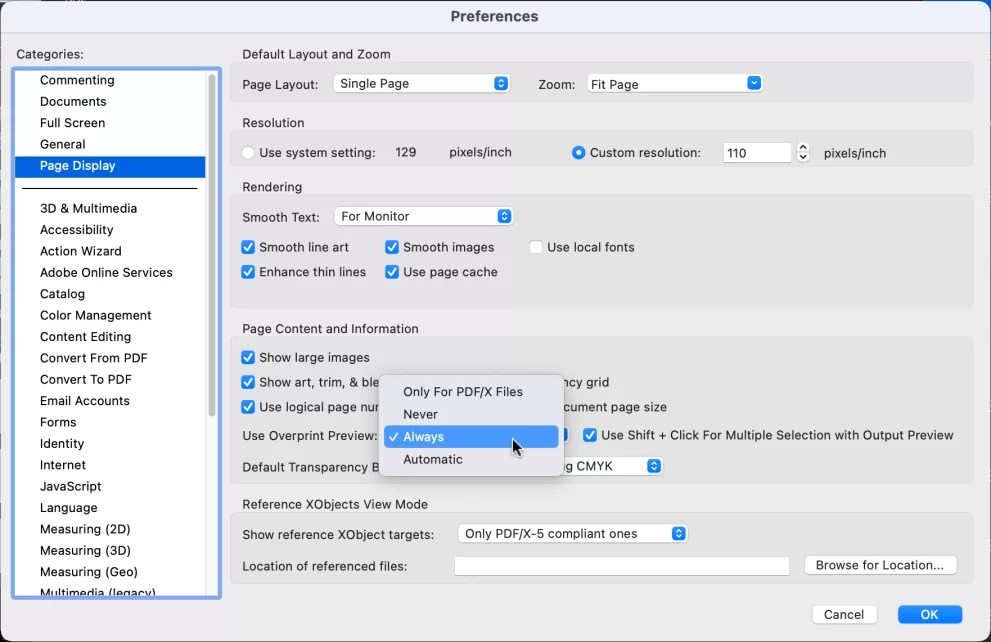Select the Color Management category
The height and width of the screenshot is (642, 991).
pos(94,315)
